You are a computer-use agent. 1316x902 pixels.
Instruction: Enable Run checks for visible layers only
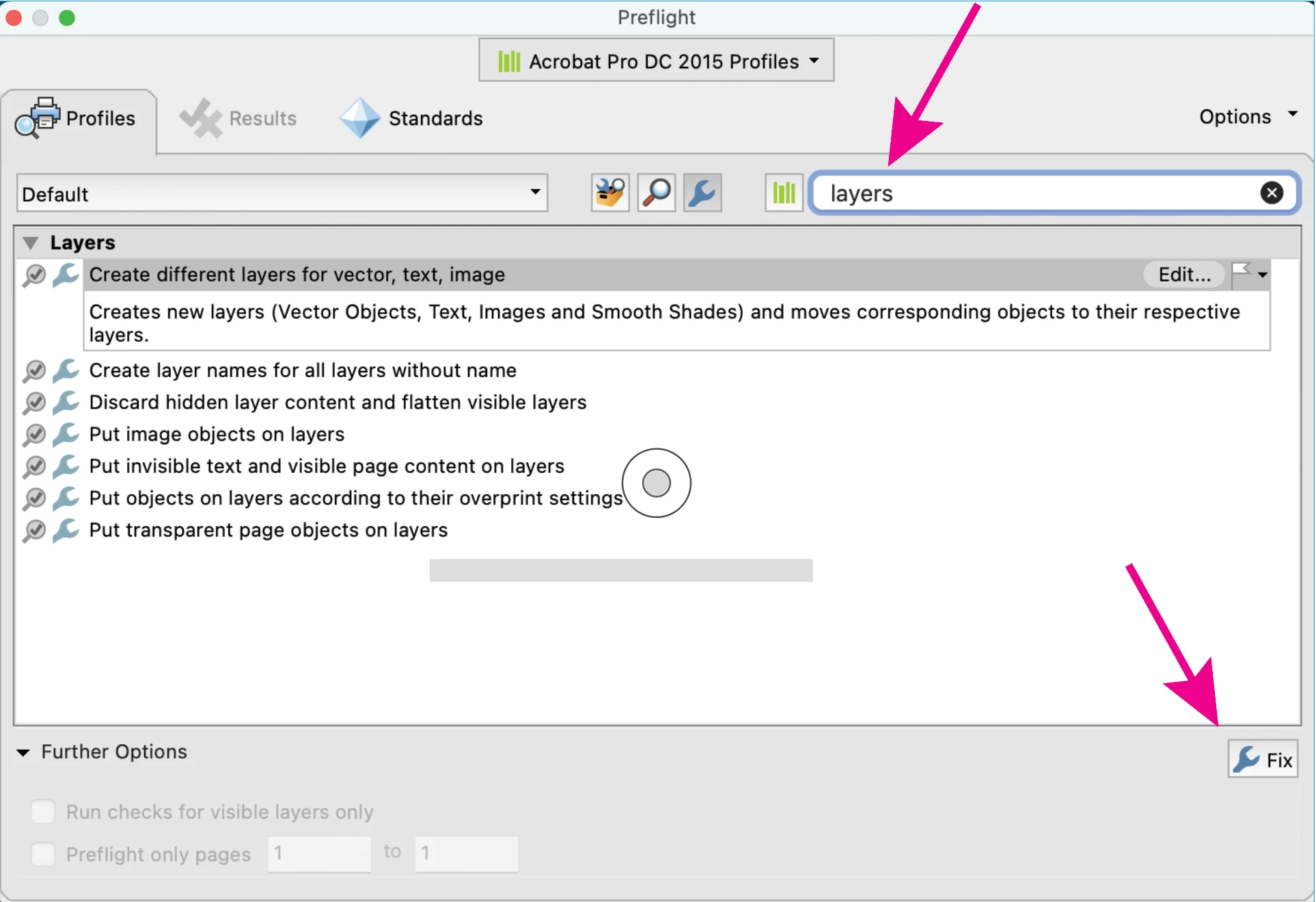[43, 812]
